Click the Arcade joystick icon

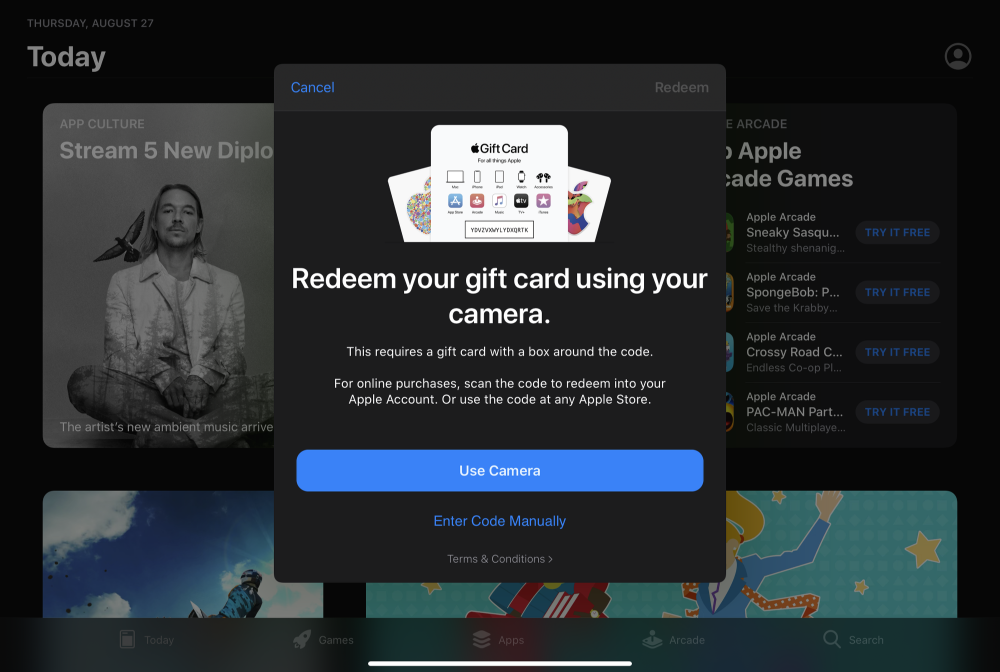tap(652, 639)
